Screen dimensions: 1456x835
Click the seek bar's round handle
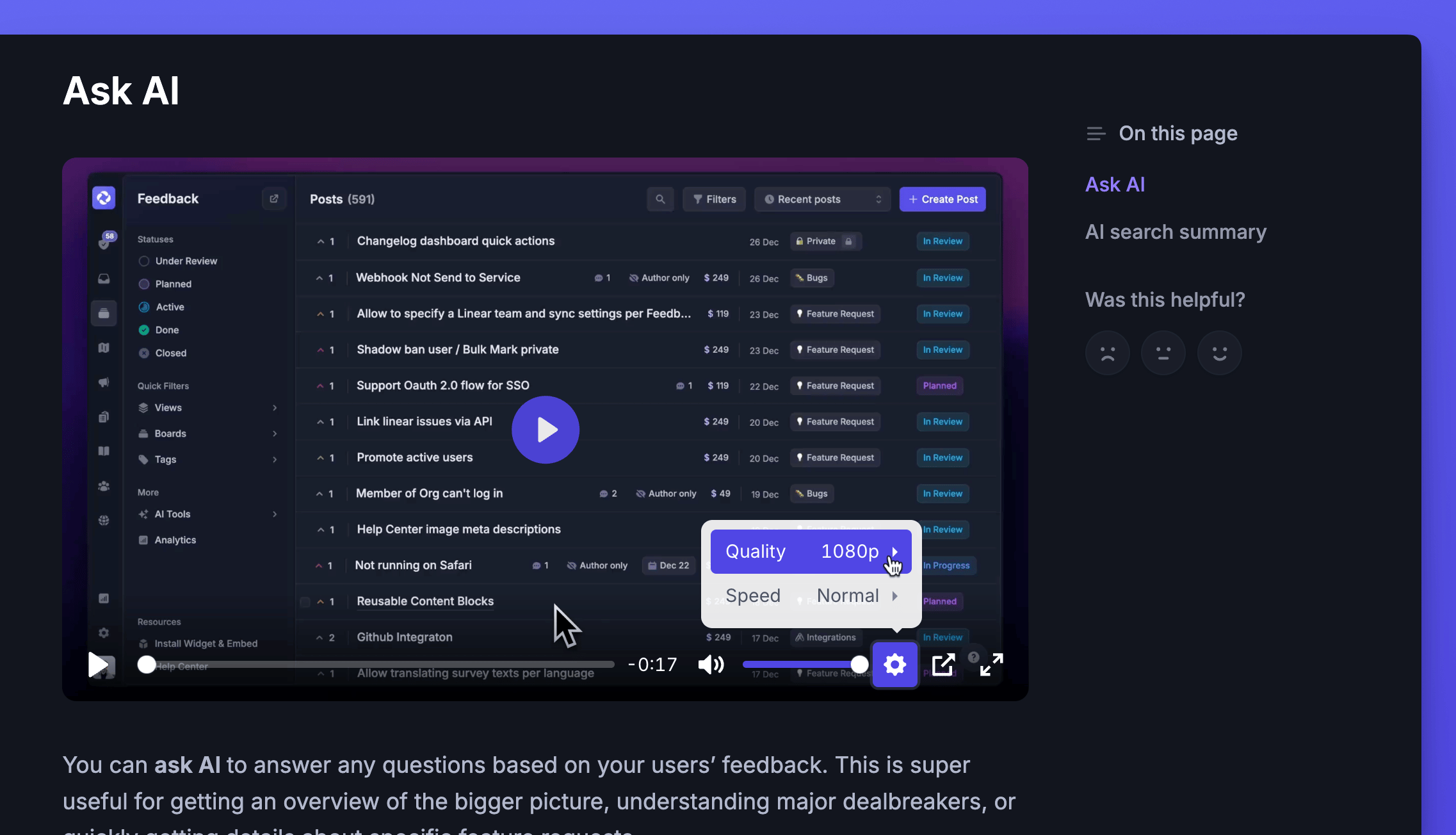[x=147, y=665]
